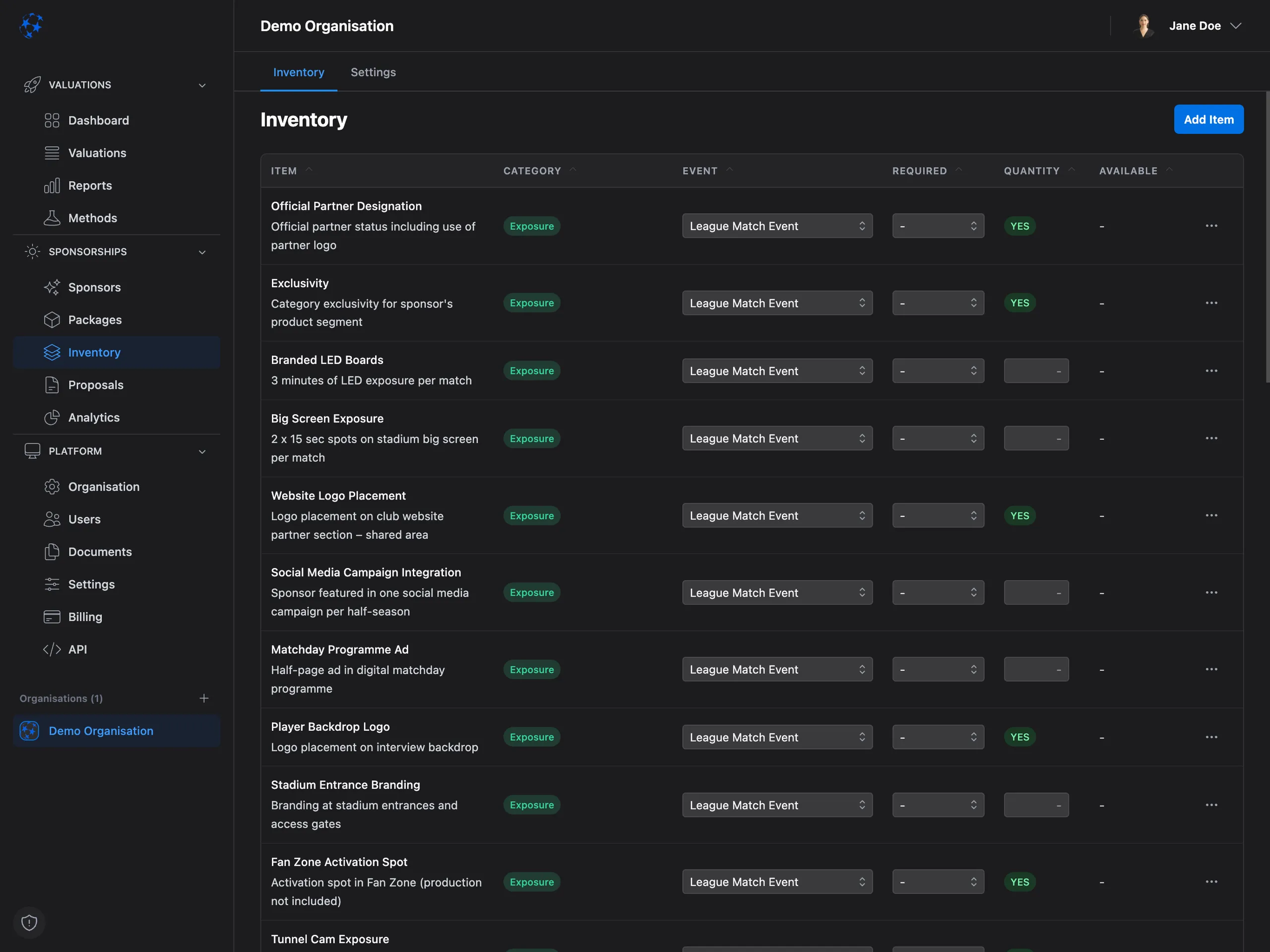Open Documents files icon
This screenshot has height=952, width=1270.
click(52, 552)
